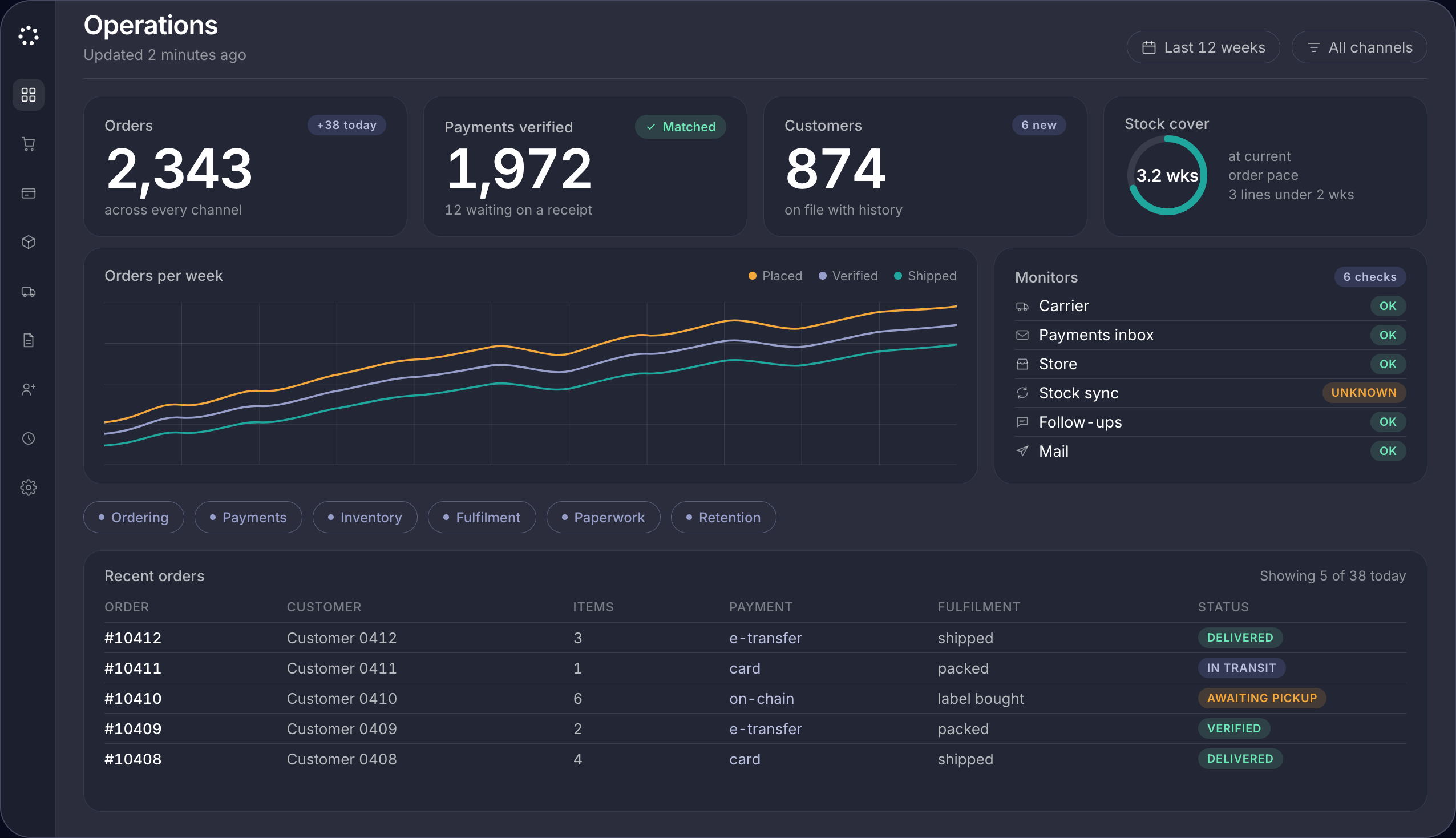This screenshot has height=838, width=1456.
Task: Sort by the ORDER column header
Action: pyautogui.click(x=127, y=607)
